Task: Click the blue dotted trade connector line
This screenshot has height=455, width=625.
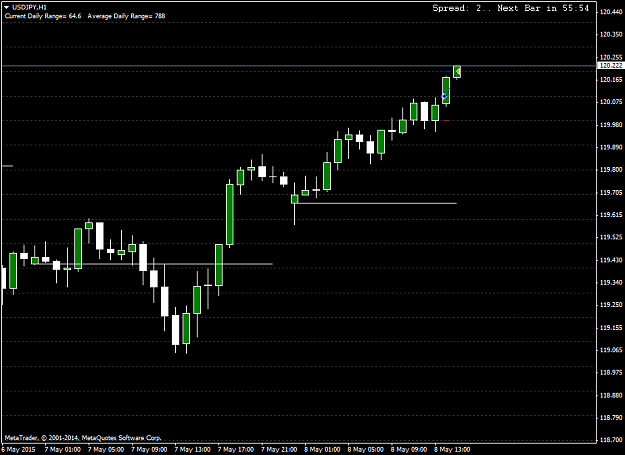Action: coord(451,84)
